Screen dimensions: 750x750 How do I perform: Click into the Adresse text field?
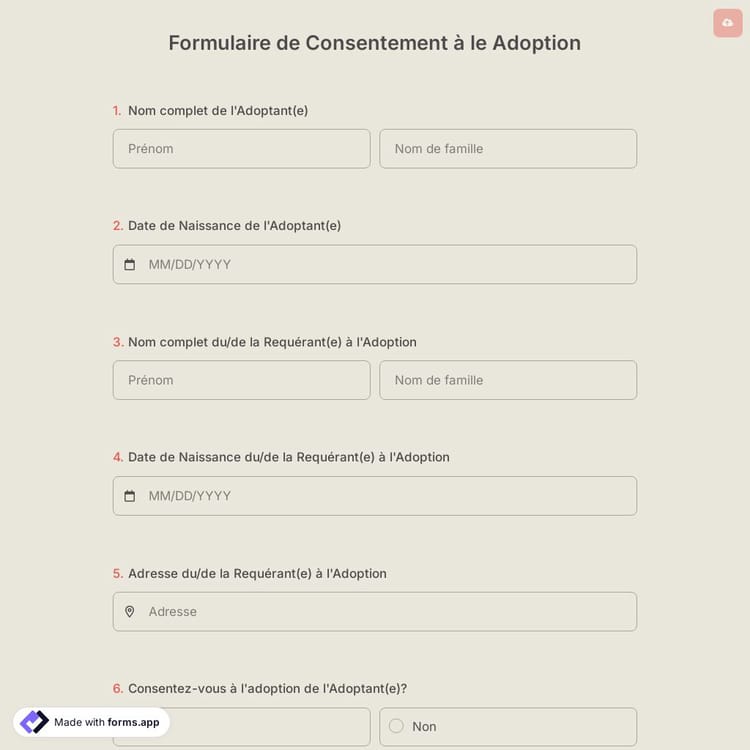[x=385, y=612]
